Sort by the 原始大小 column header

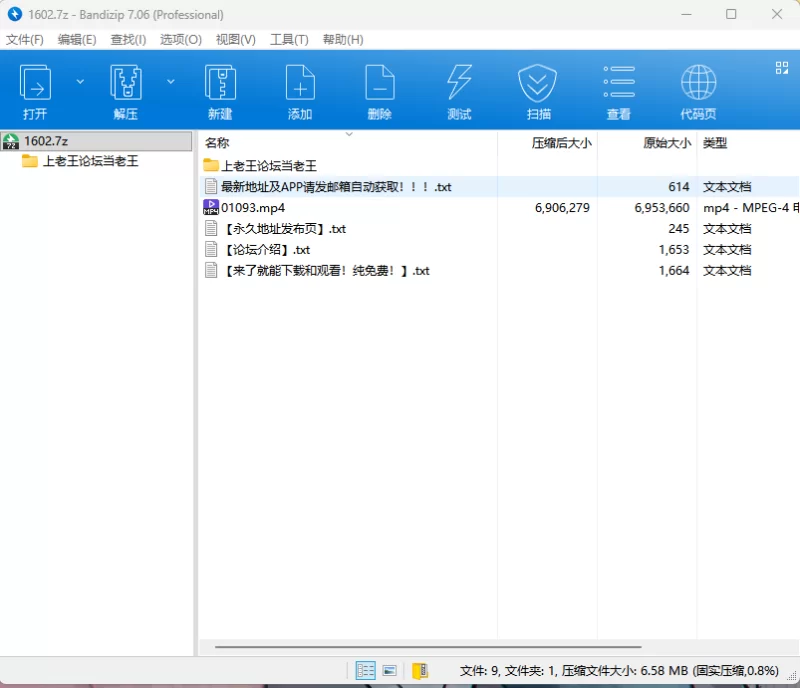coord(666,143)
